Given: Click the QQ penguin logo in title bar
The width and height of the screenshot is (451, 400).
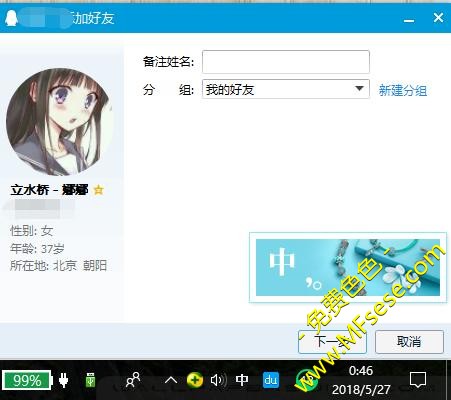Looking at the screenshot, I should pos(11,18).
